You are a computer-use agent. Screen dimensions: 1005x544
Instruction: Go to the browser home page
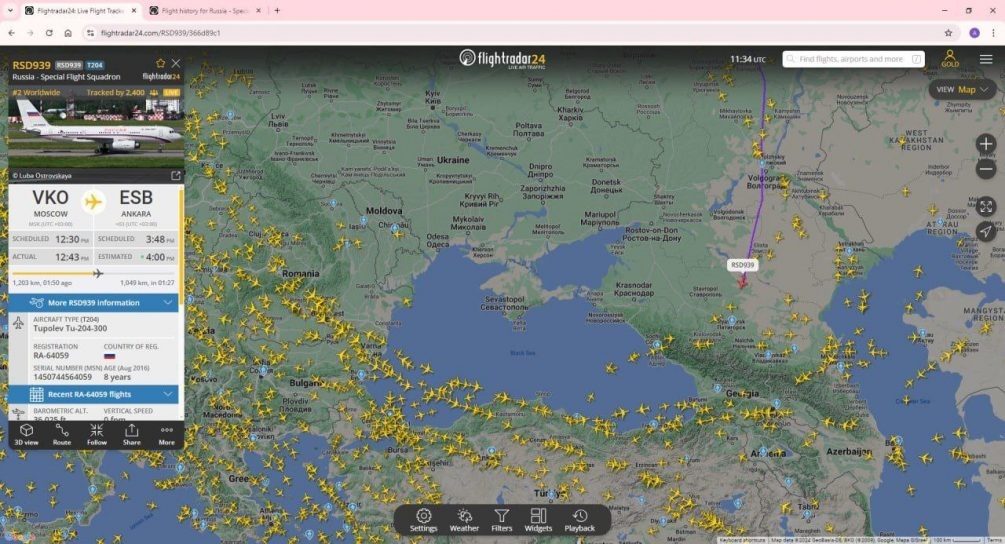tap(68, 33)
